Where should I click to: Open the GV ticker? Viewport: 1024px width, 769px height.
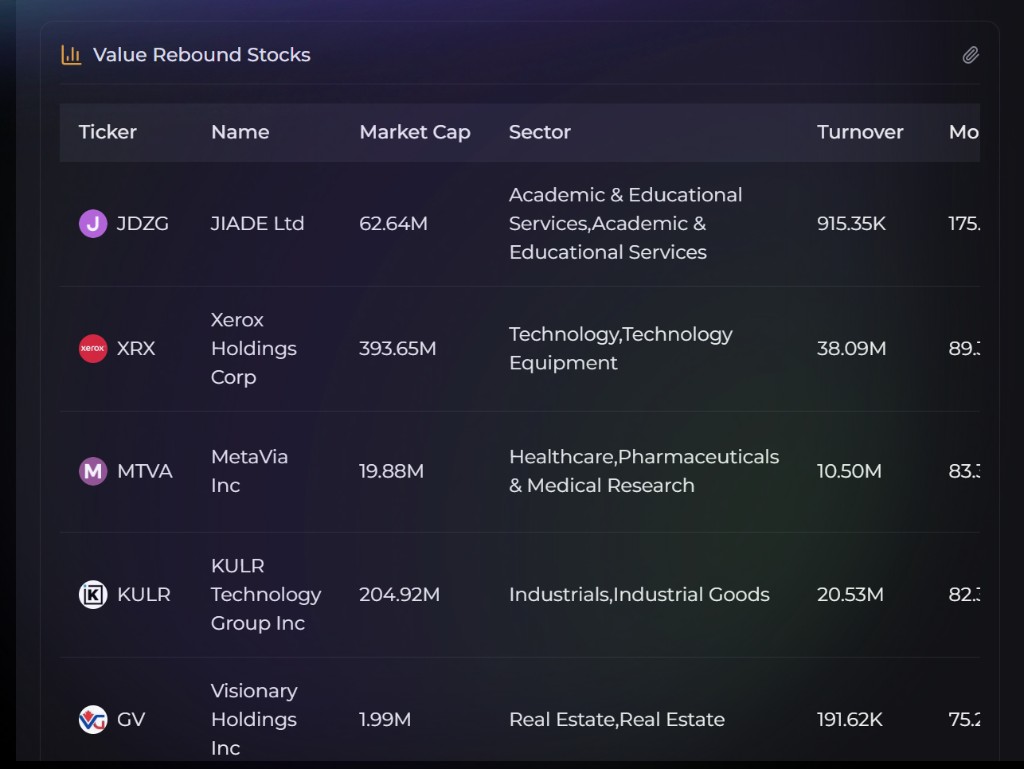pos(131,719)
